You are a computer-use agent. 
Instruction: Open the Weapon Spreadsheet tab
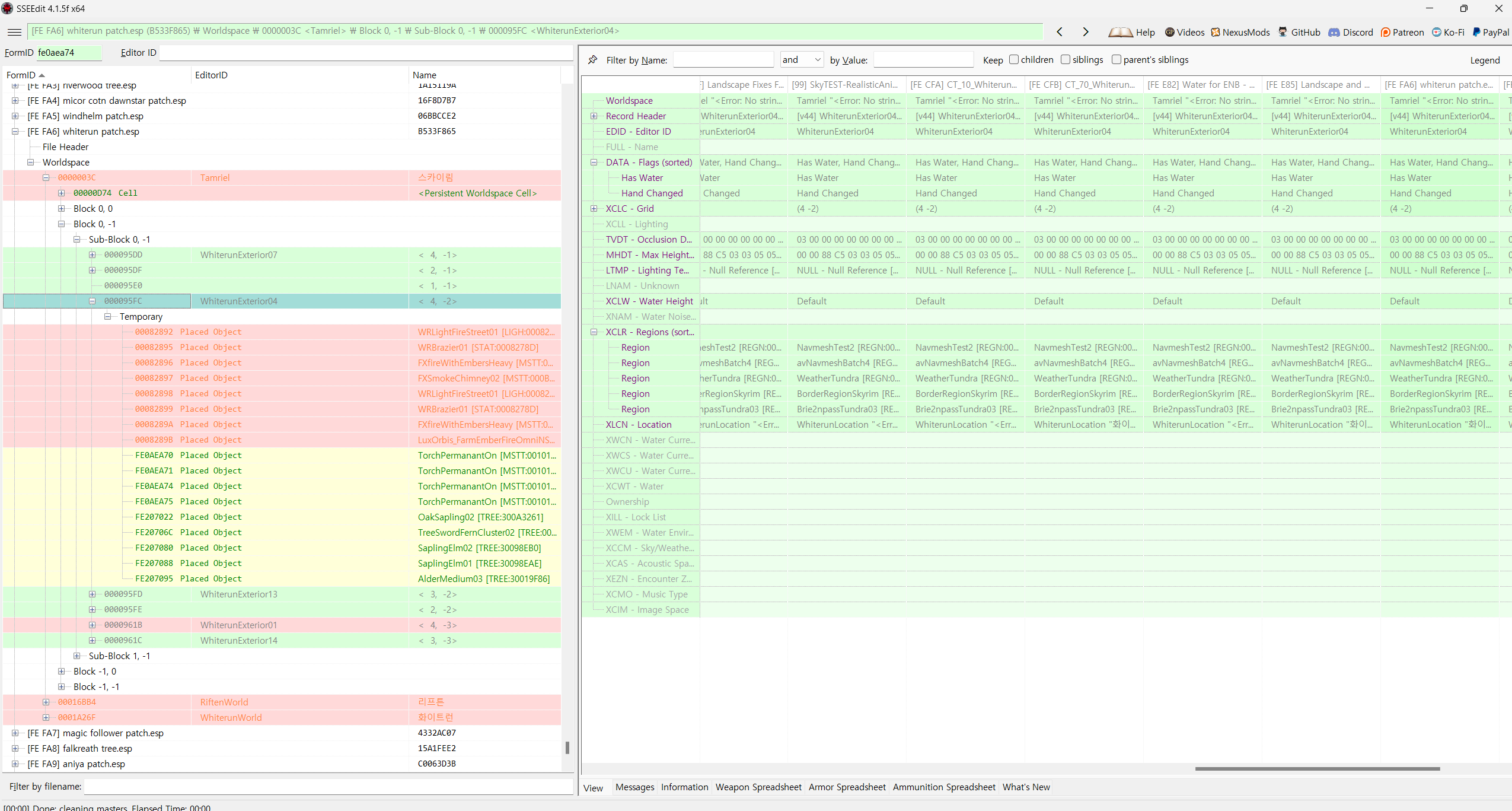click(x=758, y=787)
